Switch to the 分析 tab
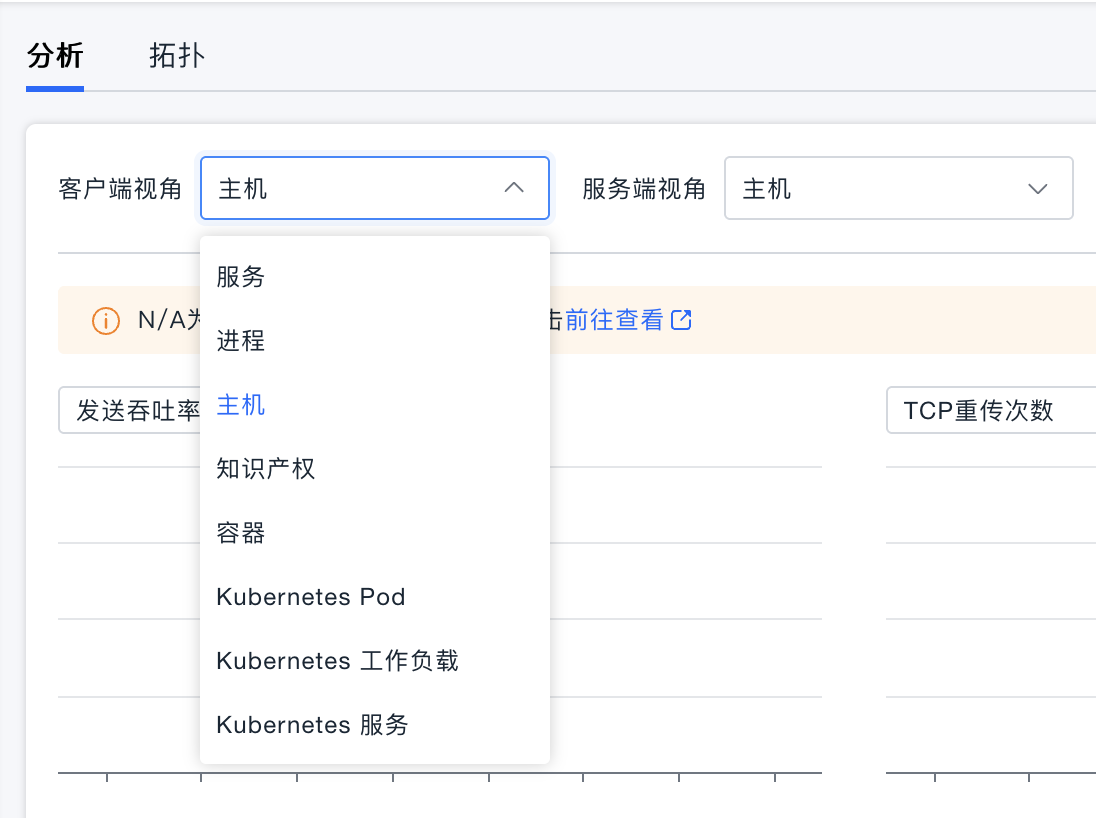1096x818 pixels. tap(55, 56)
